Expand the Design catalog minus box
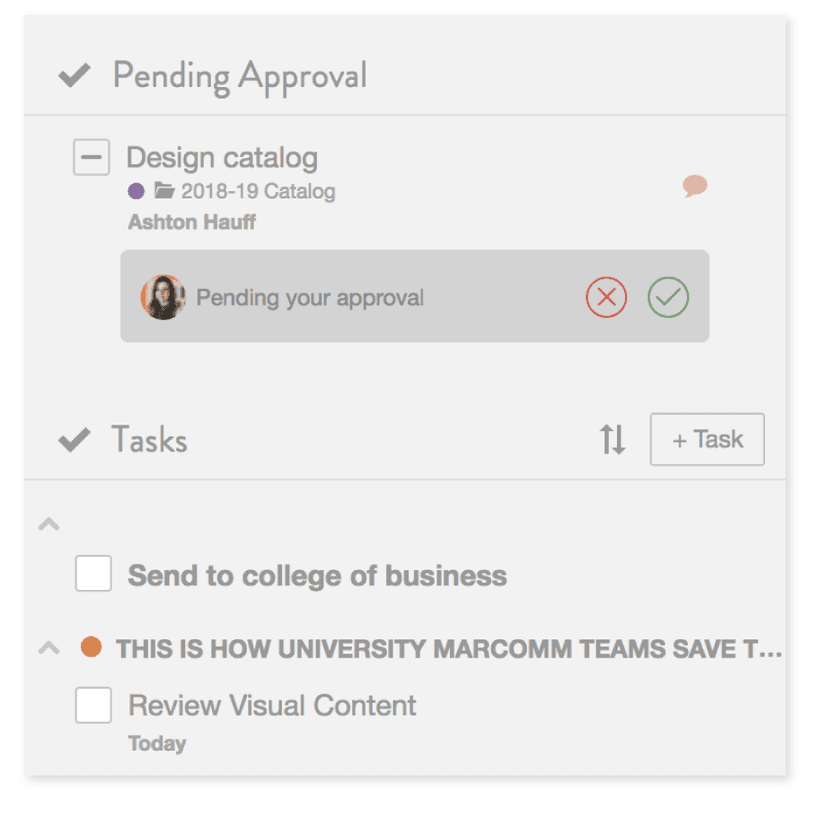The height and width of the screenshot is (817, 828). [91, 157]
